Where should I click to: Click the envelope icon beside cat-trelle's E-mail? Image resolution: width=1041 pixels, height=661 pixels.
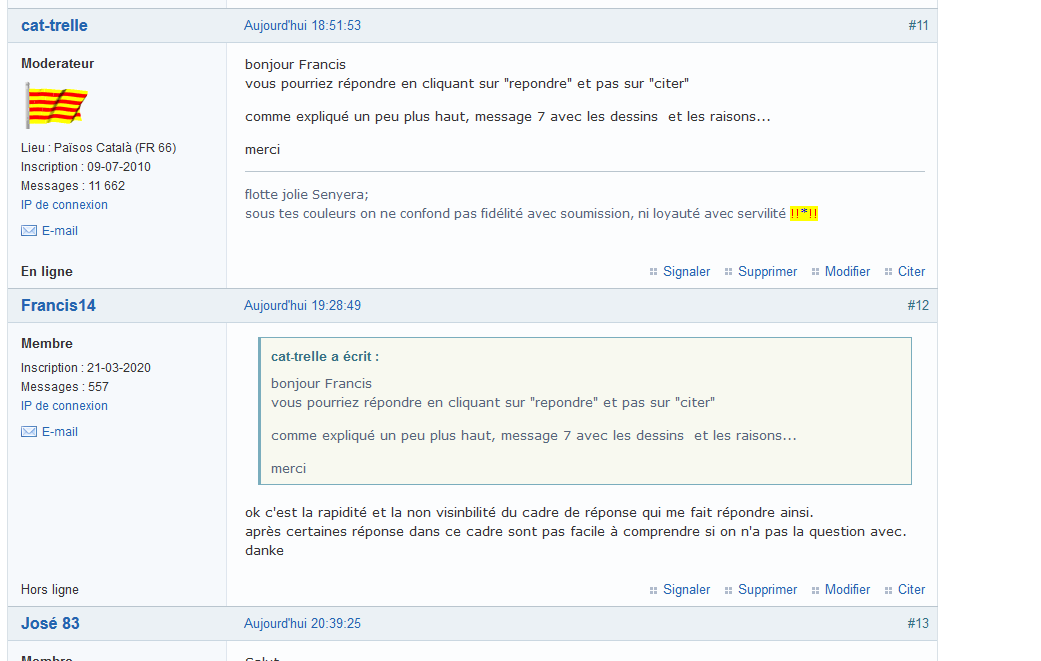29,231
